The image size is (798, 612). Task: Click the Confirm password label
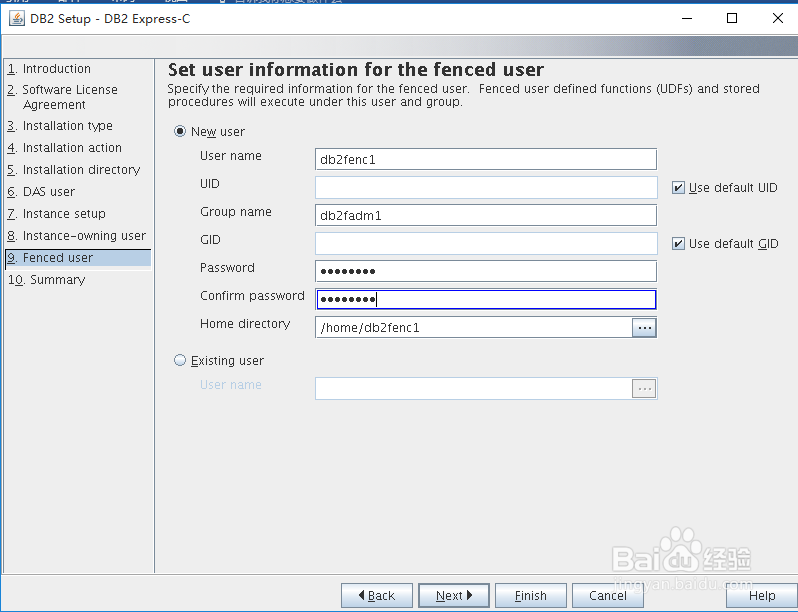pyautogui.click(x=252, y=296)
